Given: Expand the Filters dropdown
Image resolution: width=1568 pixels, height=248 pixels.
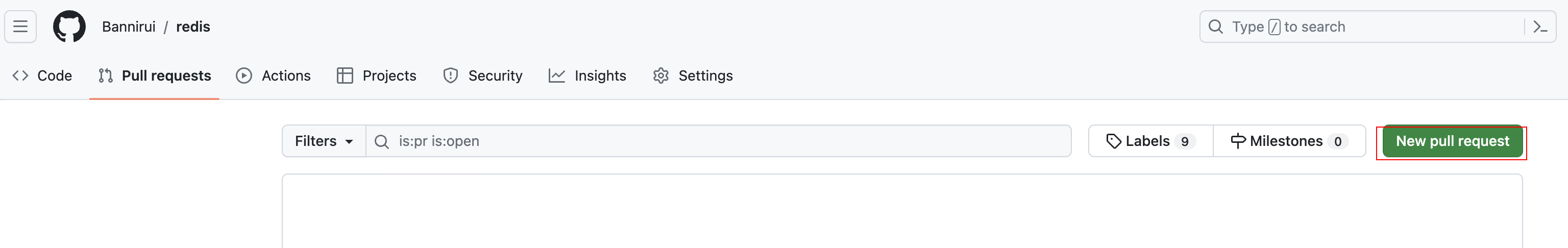Looking at the screenshot, I should (323, 142).
